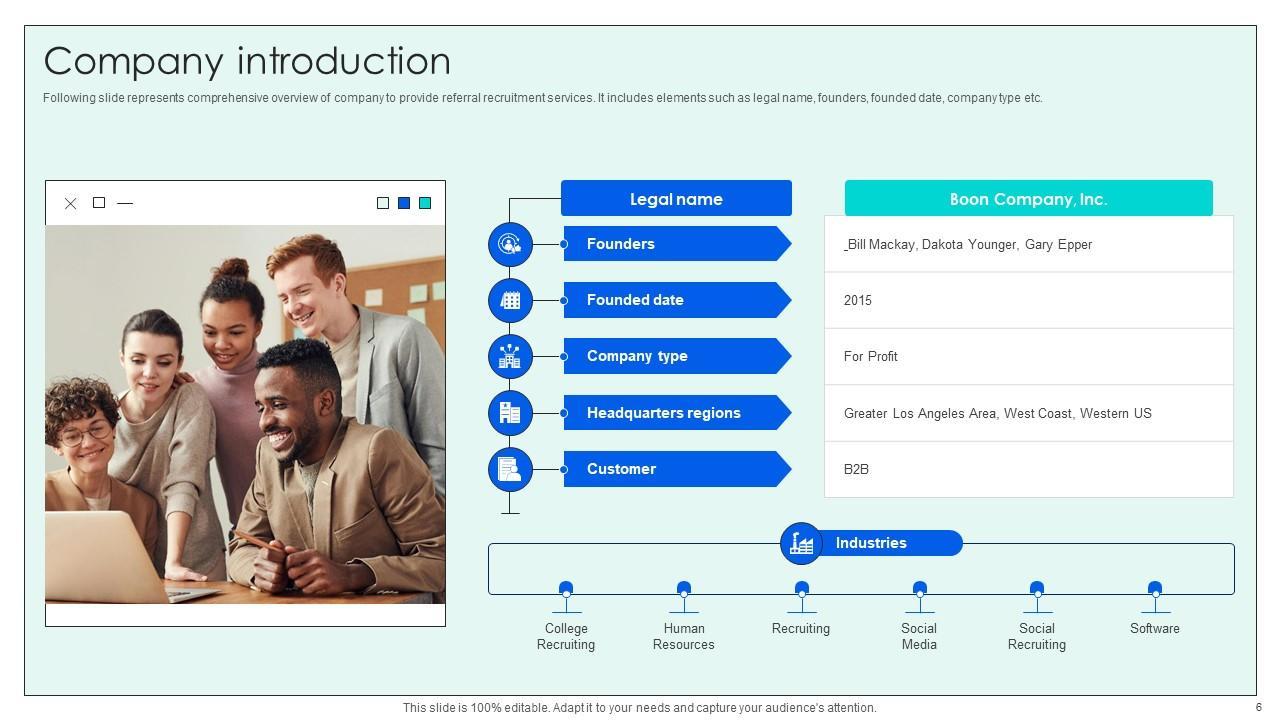Select the Company type building icon
1280x720 pixels.
(510, 356)
